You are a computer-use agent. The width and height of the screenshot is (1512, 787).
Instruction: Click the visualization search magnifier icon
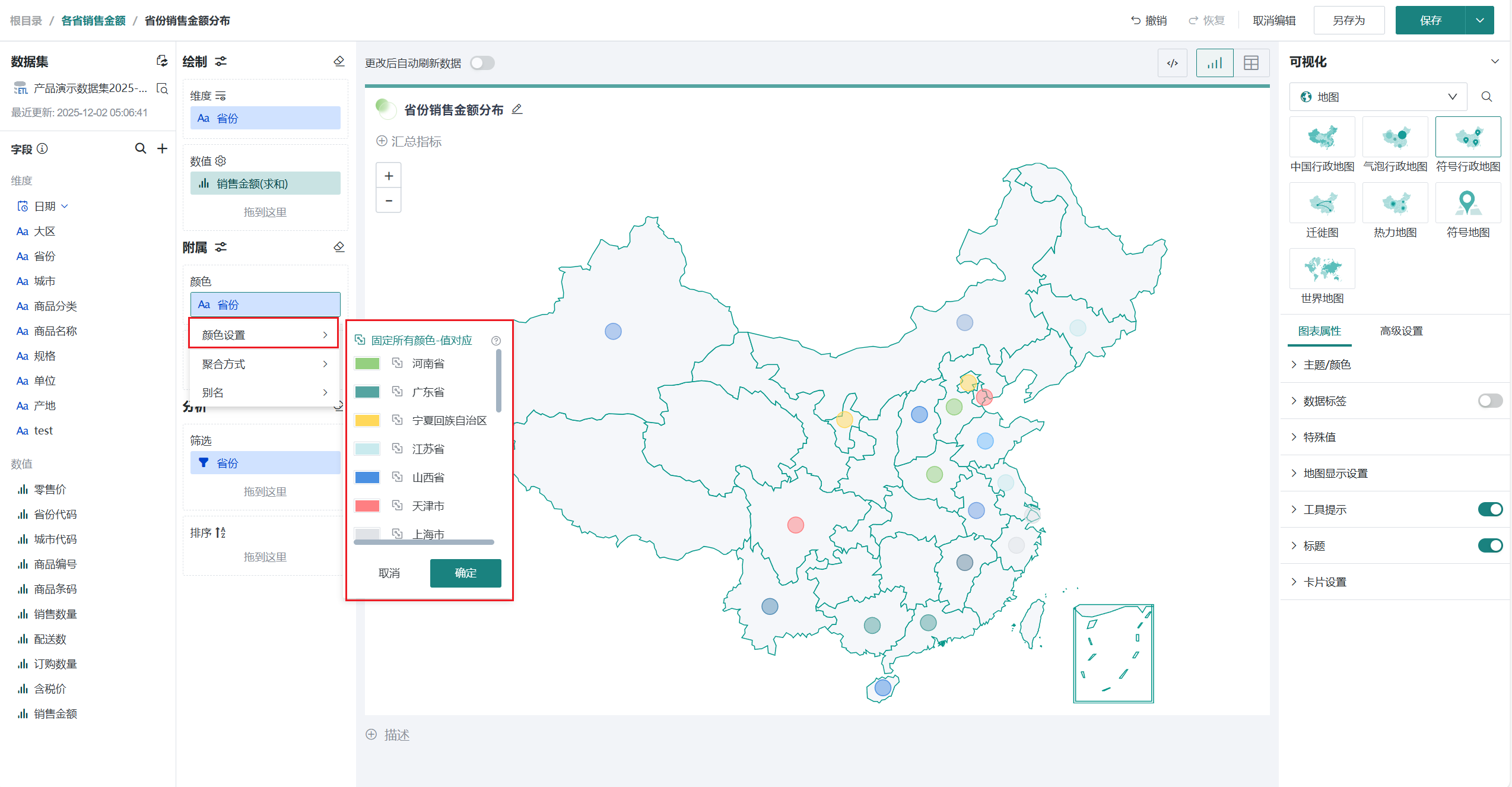pyautogui.click(x=1486, y=97)
